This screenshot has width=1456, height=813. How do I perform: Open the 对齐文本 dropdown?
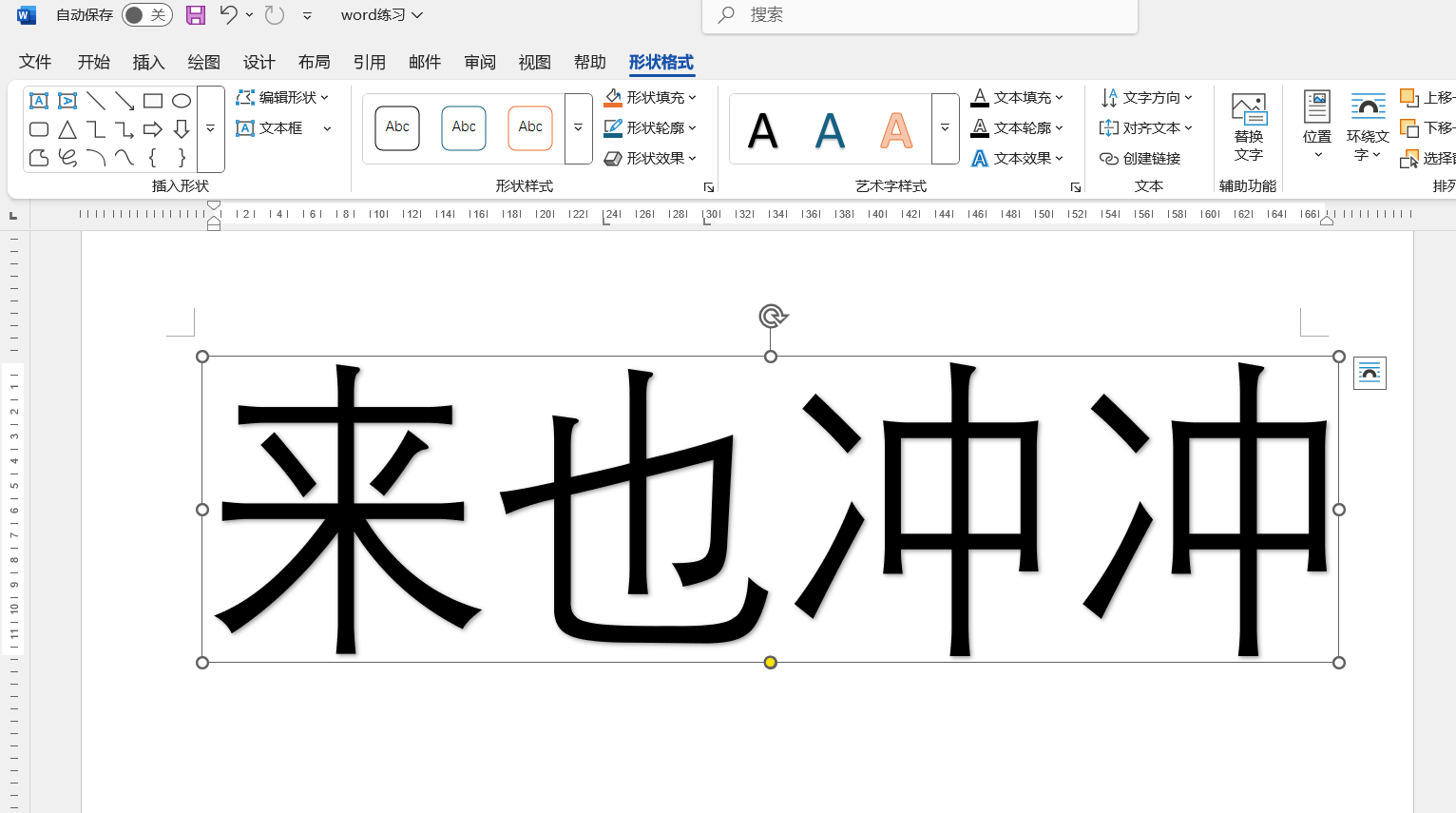coord(1146,127)
